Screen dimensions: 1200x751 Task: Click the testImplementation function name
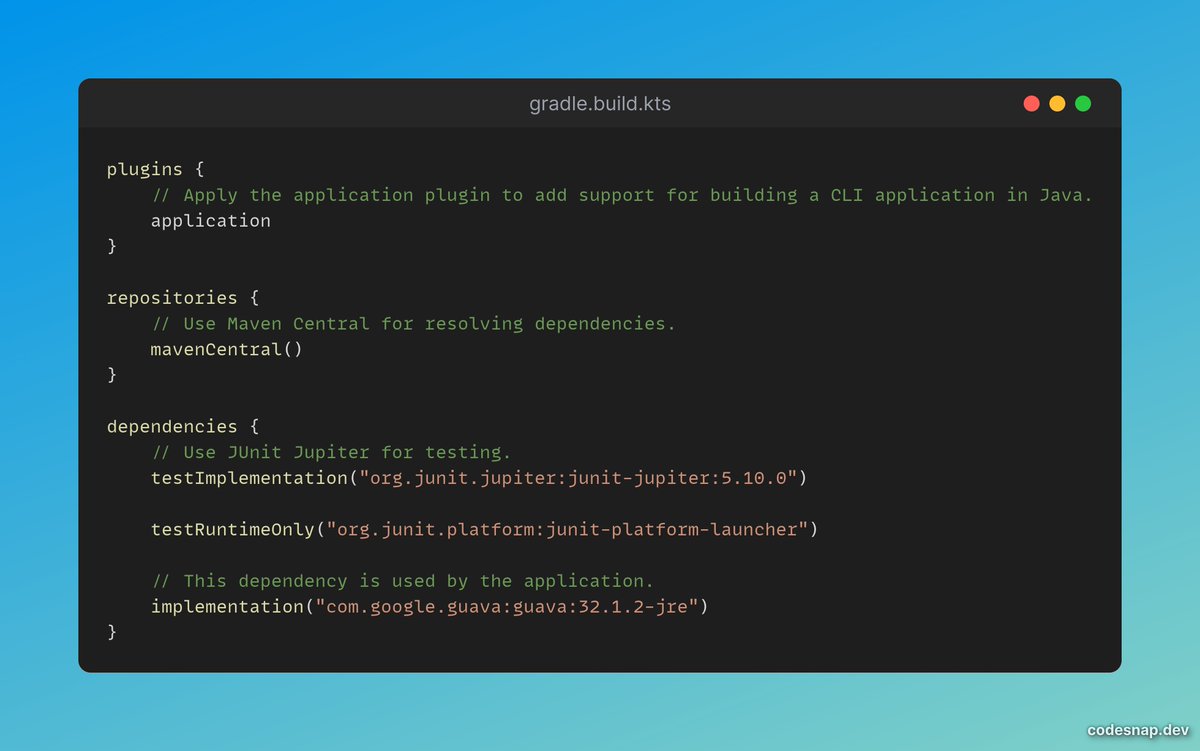tap(249, 478)
